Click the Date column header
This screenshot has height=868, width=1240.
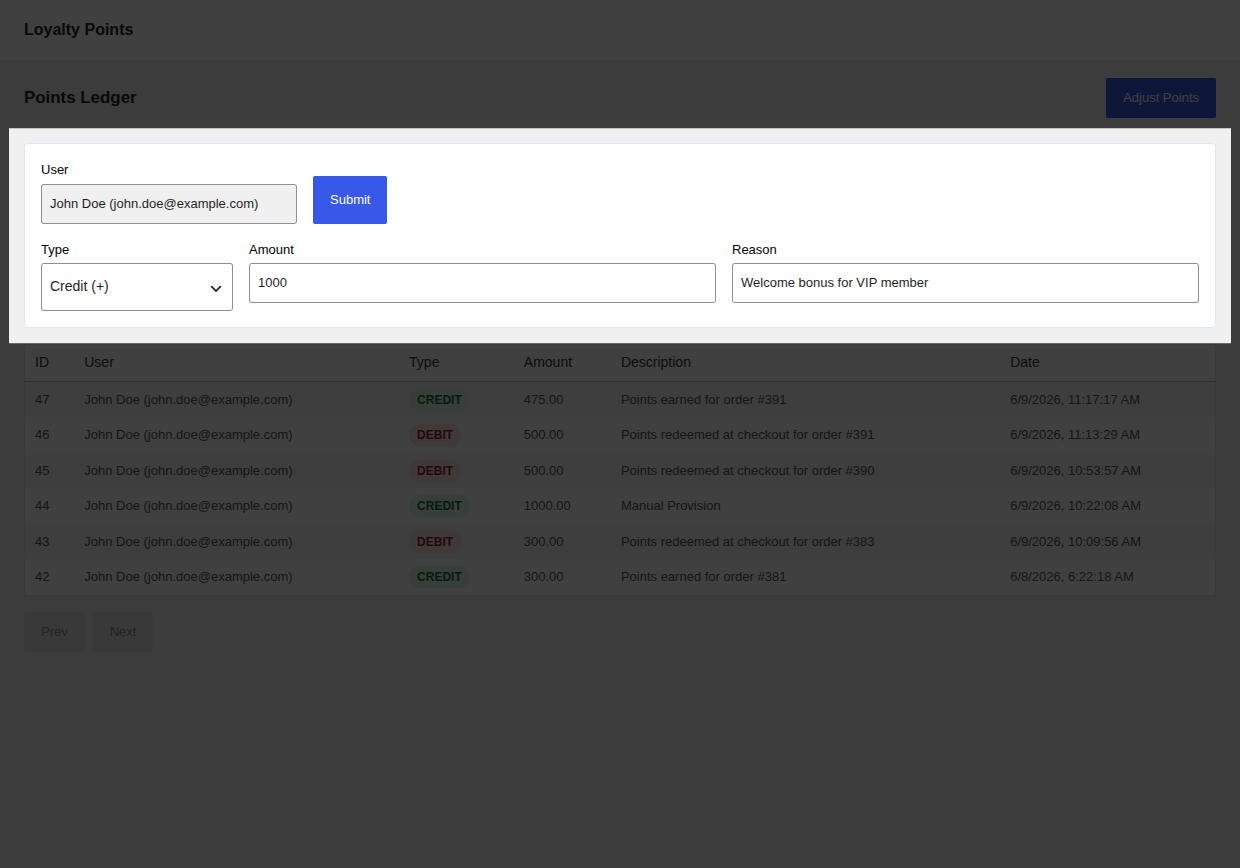click(x=1025, y=362)
